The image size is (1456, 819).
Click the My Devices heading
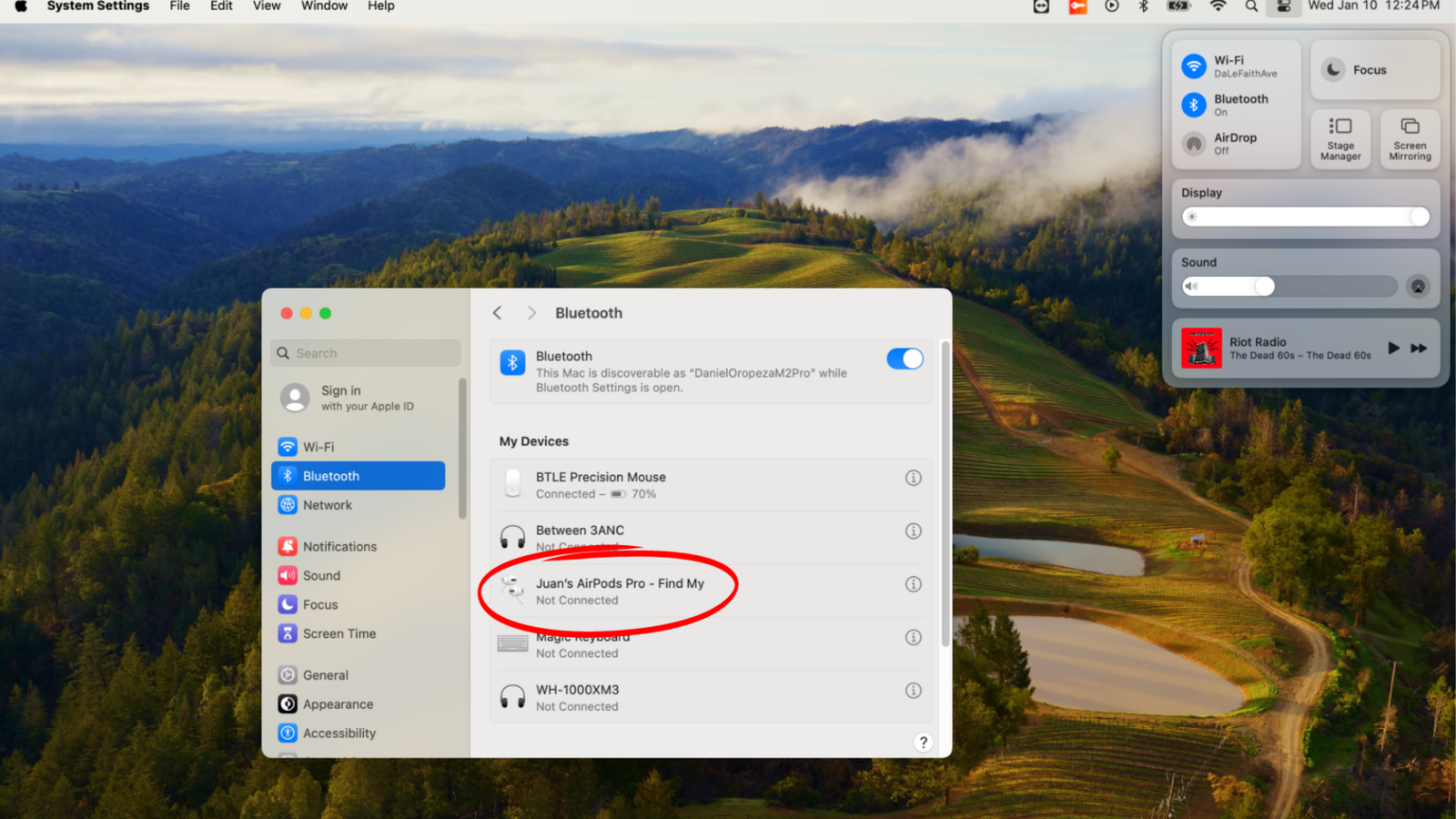[x=533, y=441]
